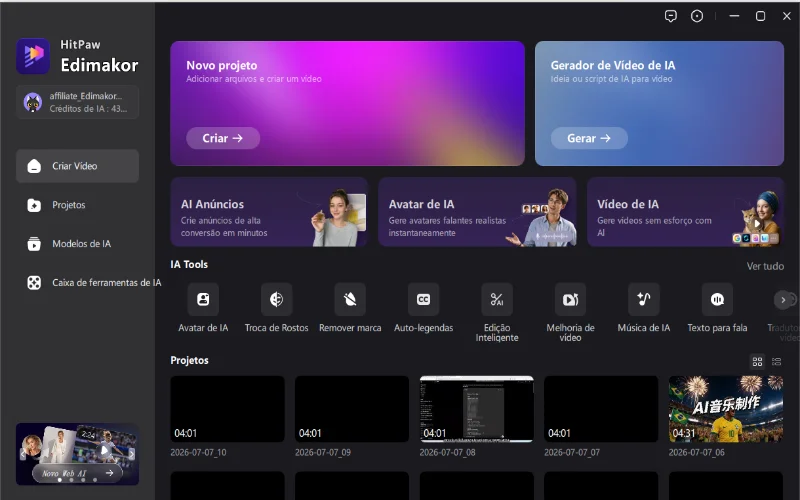Click the Novo Web AI promo button
Image resolution: width=800 pixels, height=500 pixels.
(x=78, y=473)
